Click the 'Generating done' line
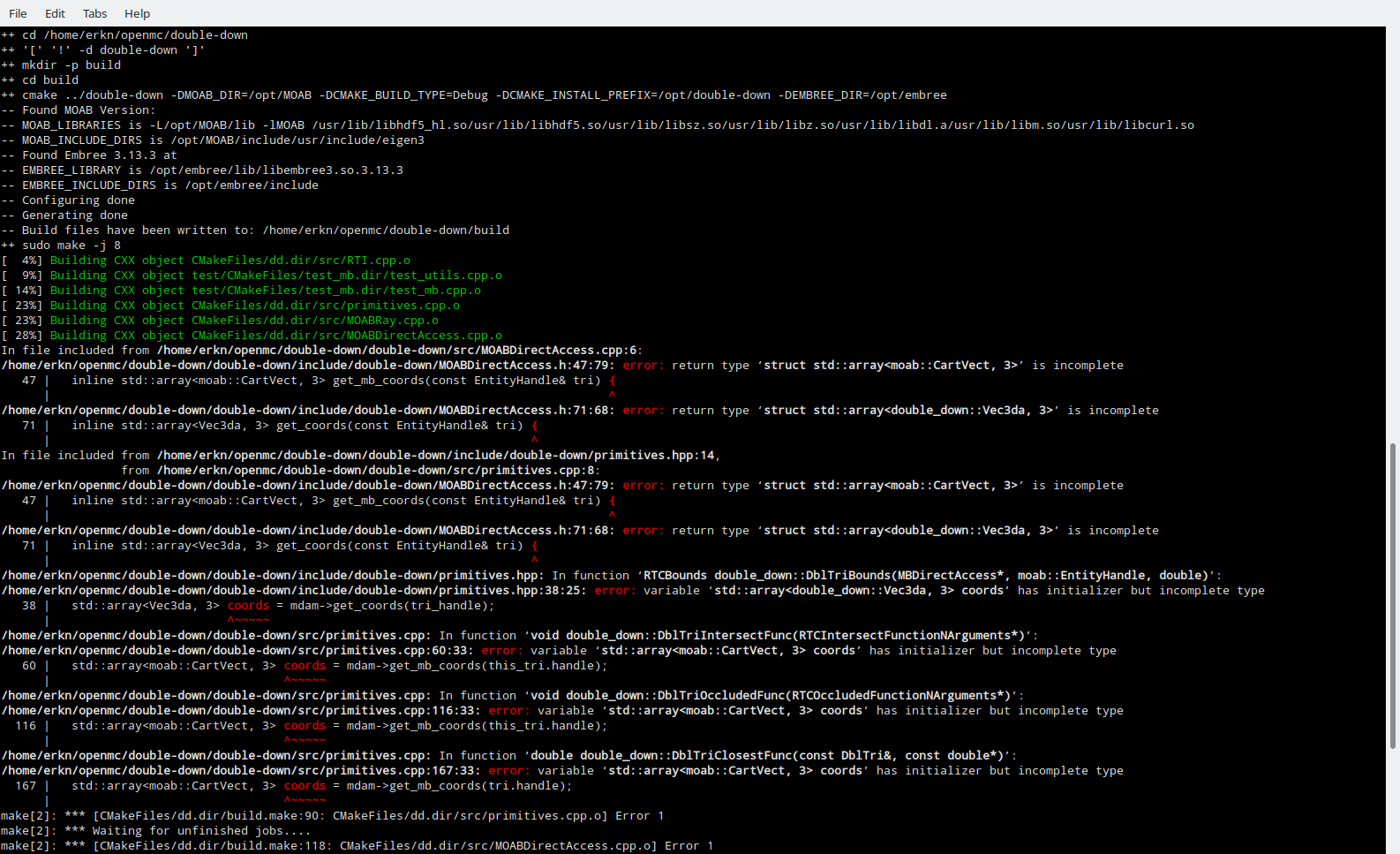Image resolution: width=1400 pixels, height=854 pixels. click(x=64, y=215)
